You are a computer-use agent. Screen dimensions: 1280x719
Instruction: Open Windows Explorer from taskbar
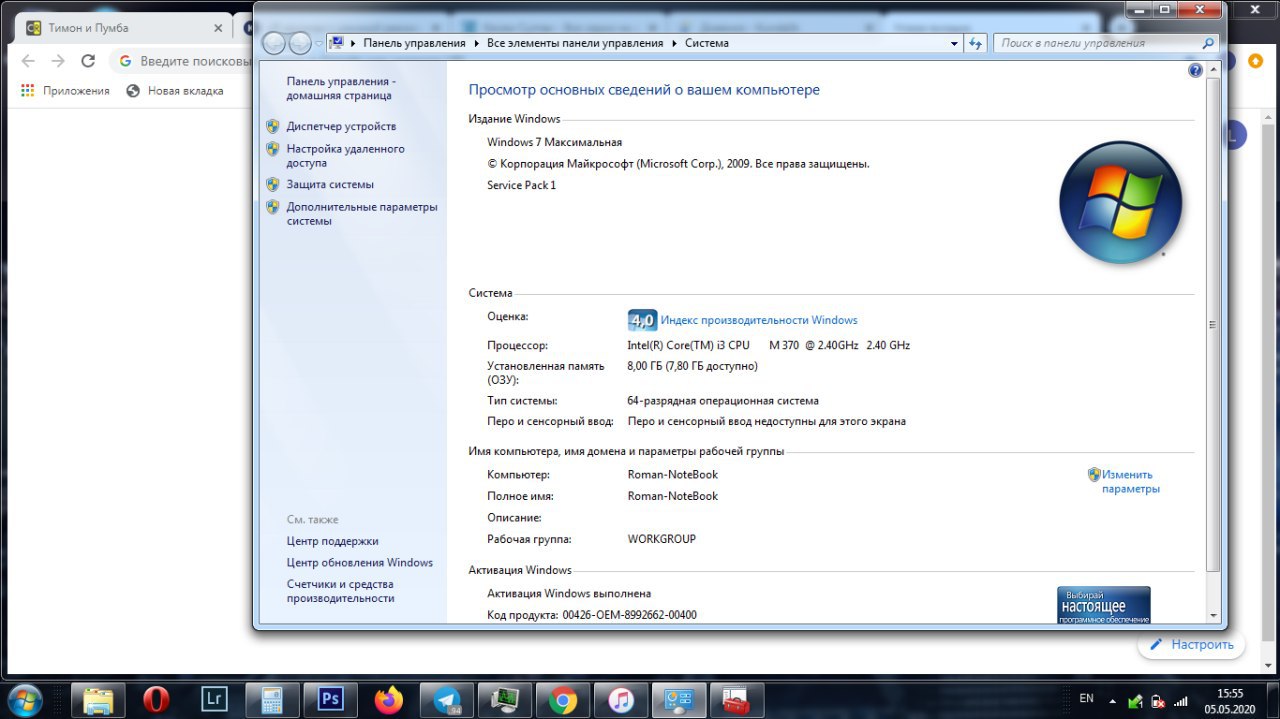tap(98, 699)
